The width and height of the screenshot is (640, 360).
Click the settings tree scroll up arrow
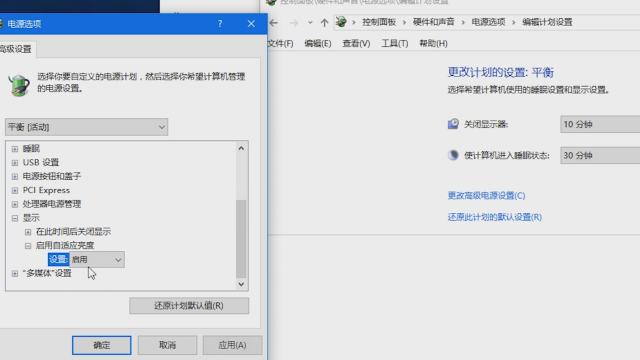pos(241,148)
